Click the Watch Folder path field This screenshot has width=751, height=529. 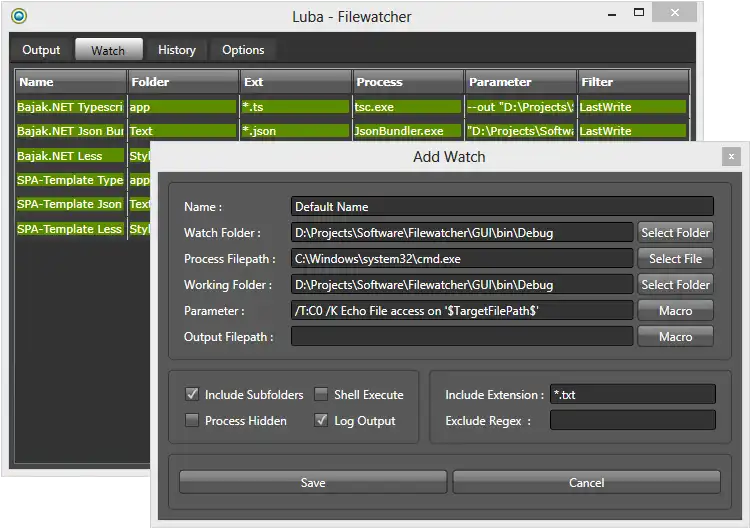(x=462, y=232)
